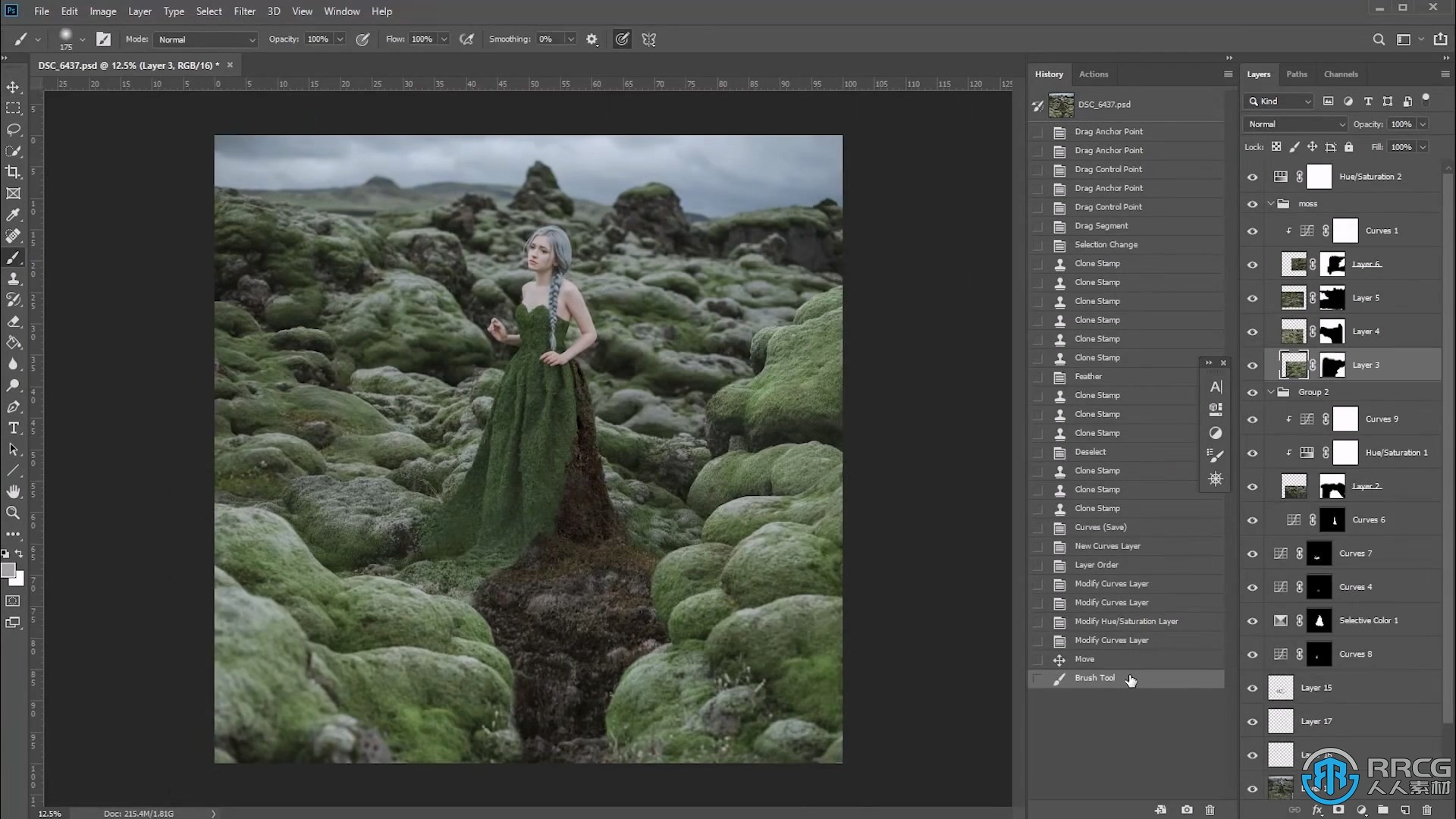Select the Lasso tool
Image resolution: width=1456 pixels, height=819 pixels.
coord(13,130)
